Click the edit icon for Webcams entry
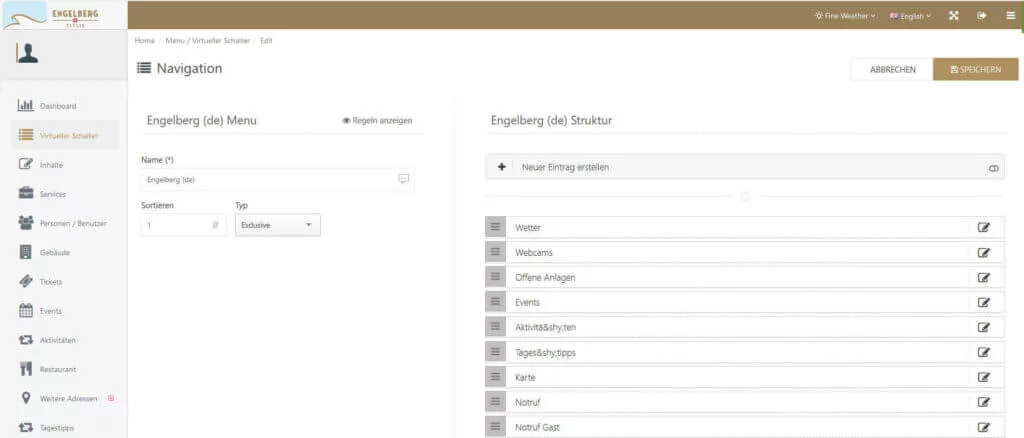The image size is (1024, 438). click(983, 252)
